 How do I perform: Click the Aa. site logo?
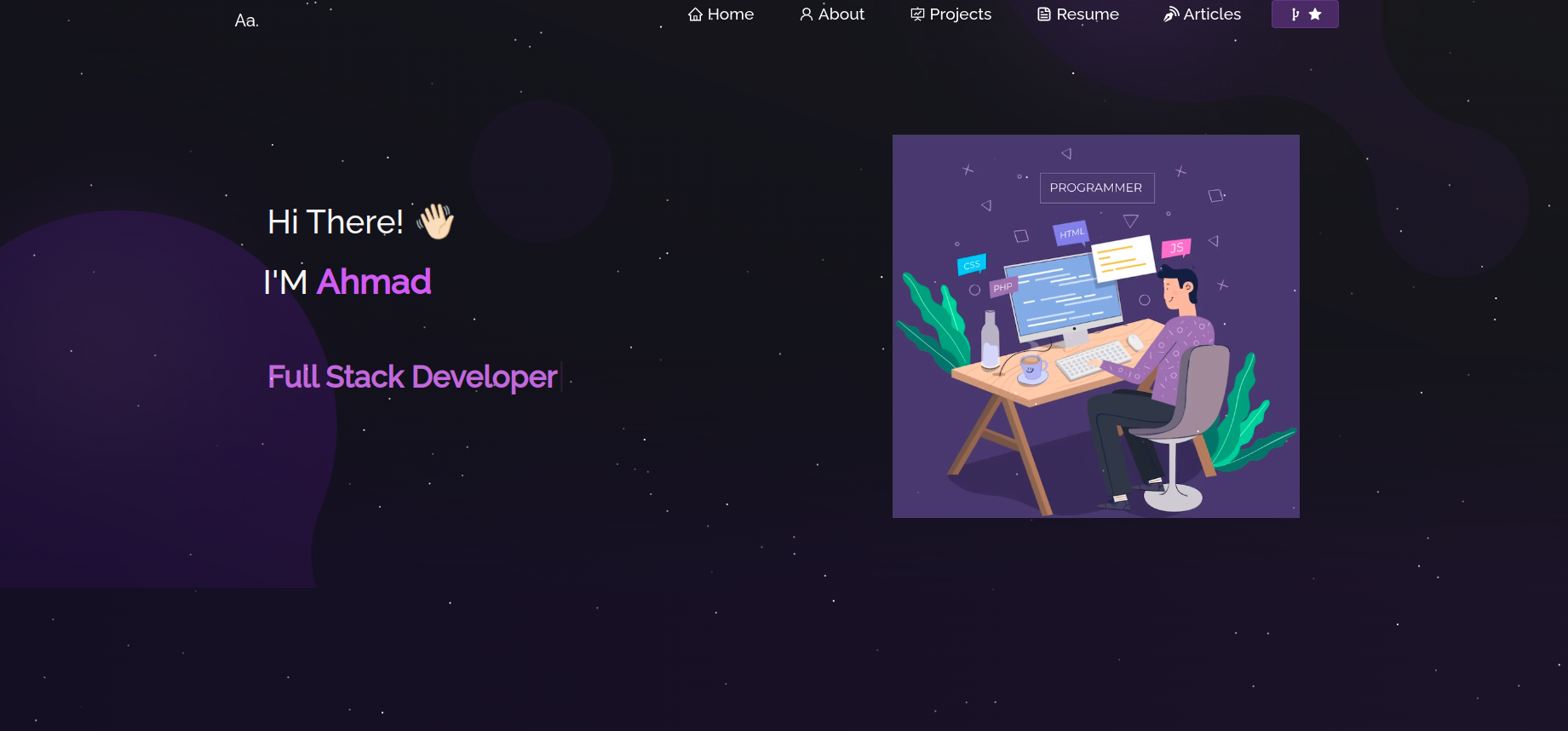[246, 20]
